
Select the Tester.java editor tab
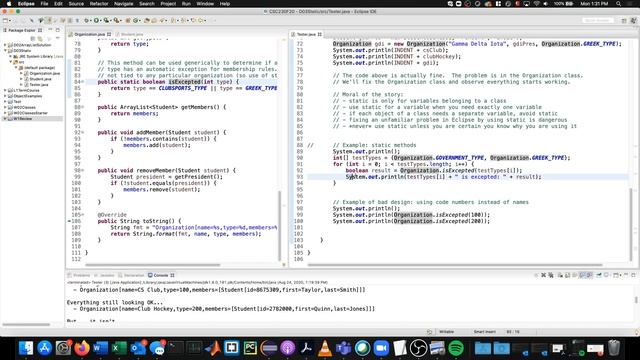click(306, 34)
